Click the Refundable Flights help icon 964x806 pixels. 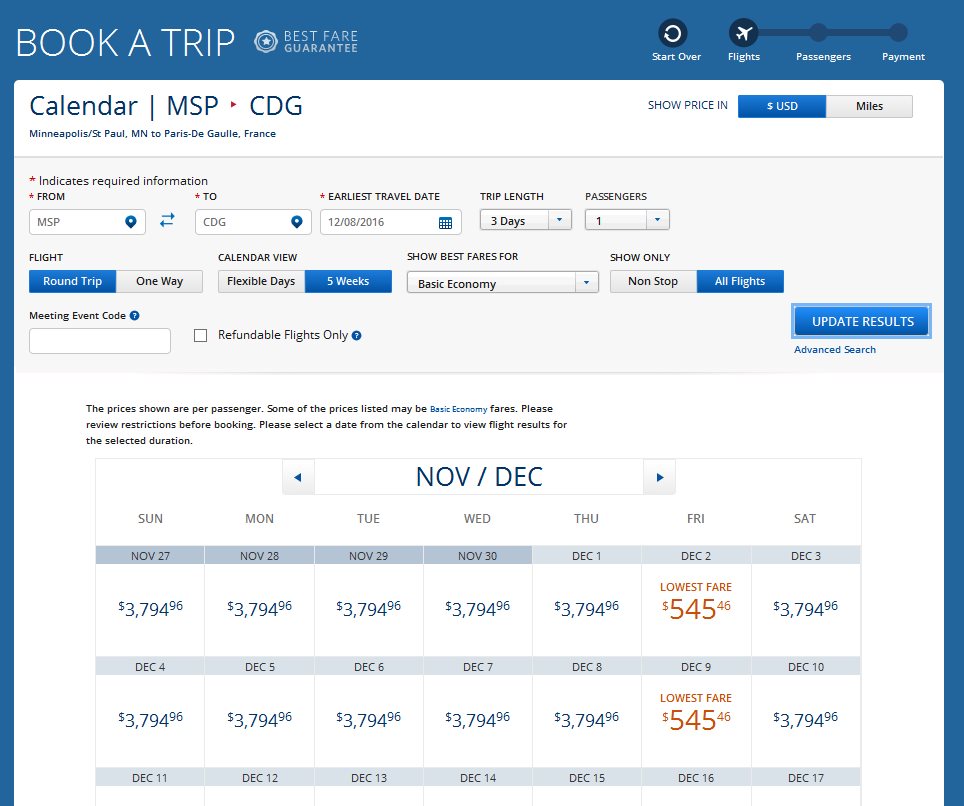pyautogui.click(x=356, y=336)
